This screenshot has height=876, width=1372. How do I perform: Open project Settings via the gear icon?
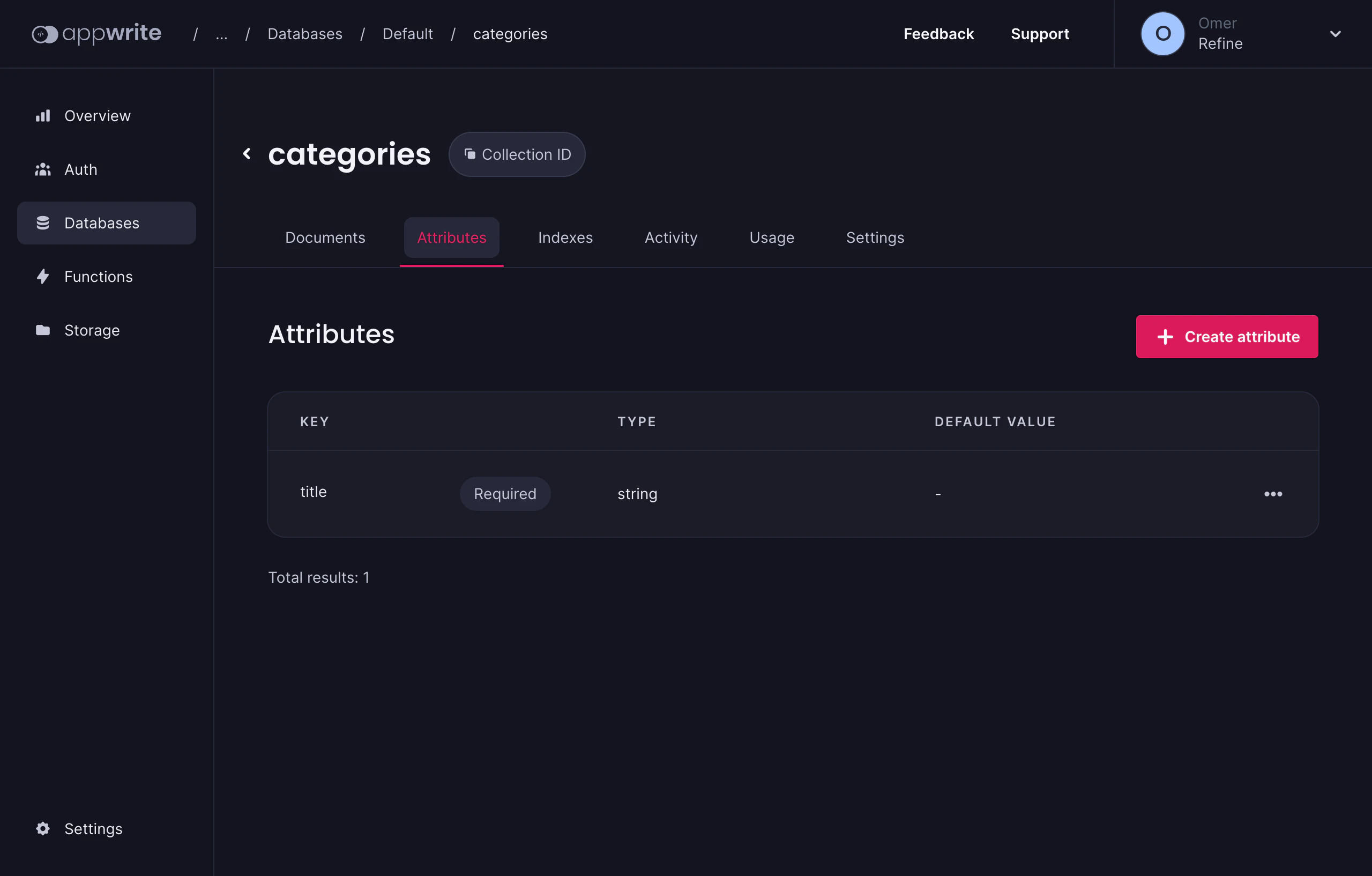point(43,828)
